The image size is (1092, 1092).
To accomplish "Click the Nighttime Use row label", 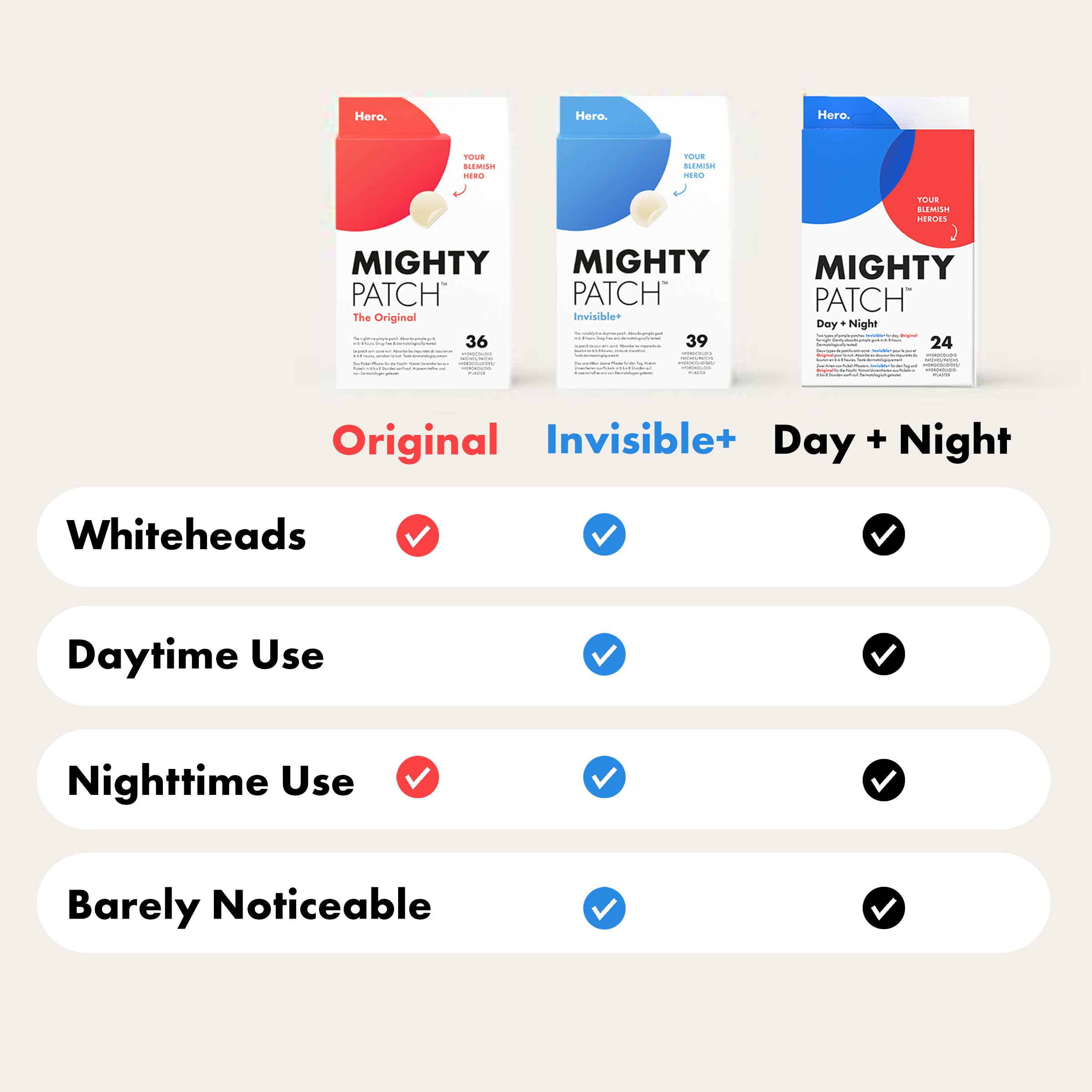I will 210,781.
